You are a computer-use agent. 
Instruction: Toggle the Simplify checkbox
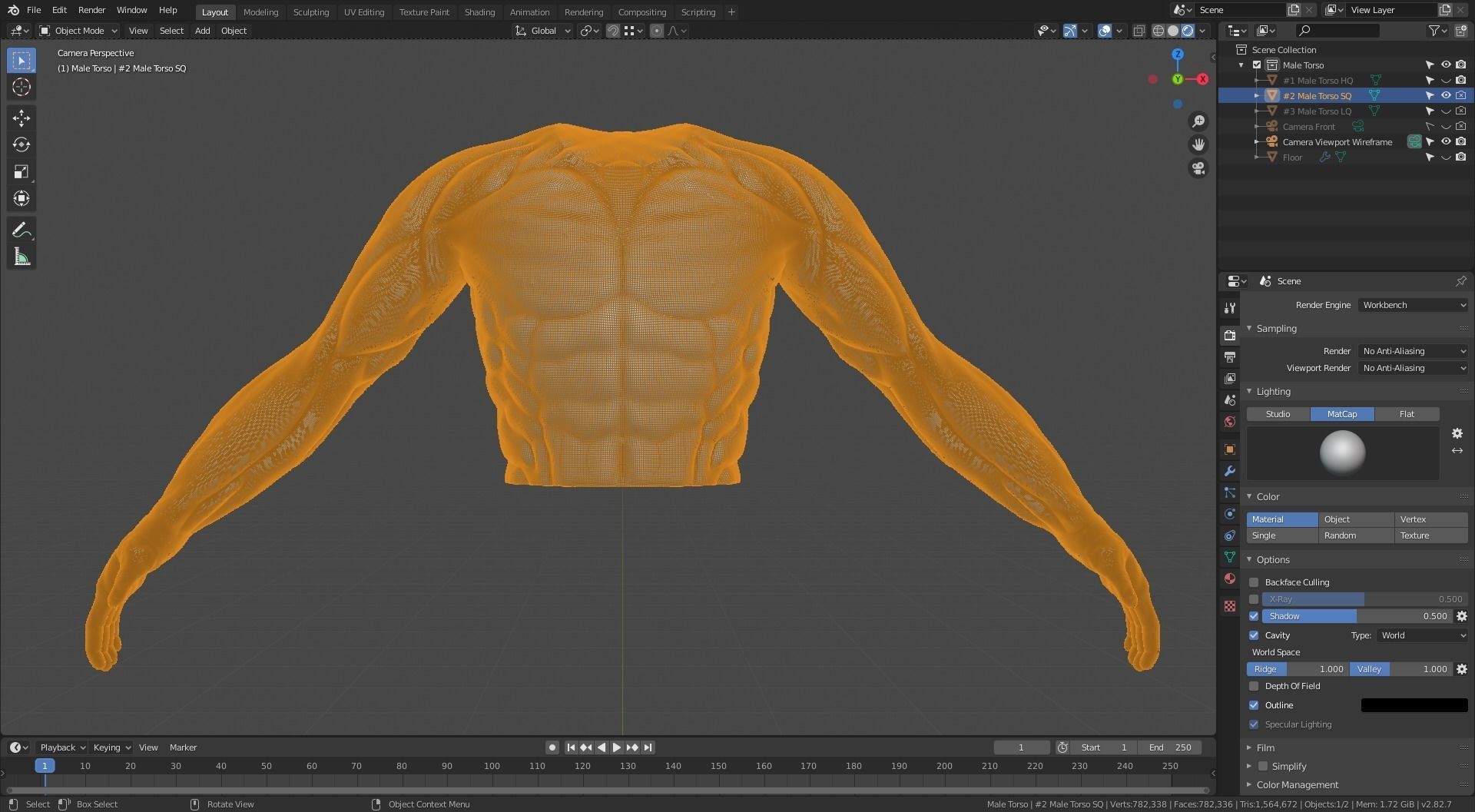point(1262,766)
